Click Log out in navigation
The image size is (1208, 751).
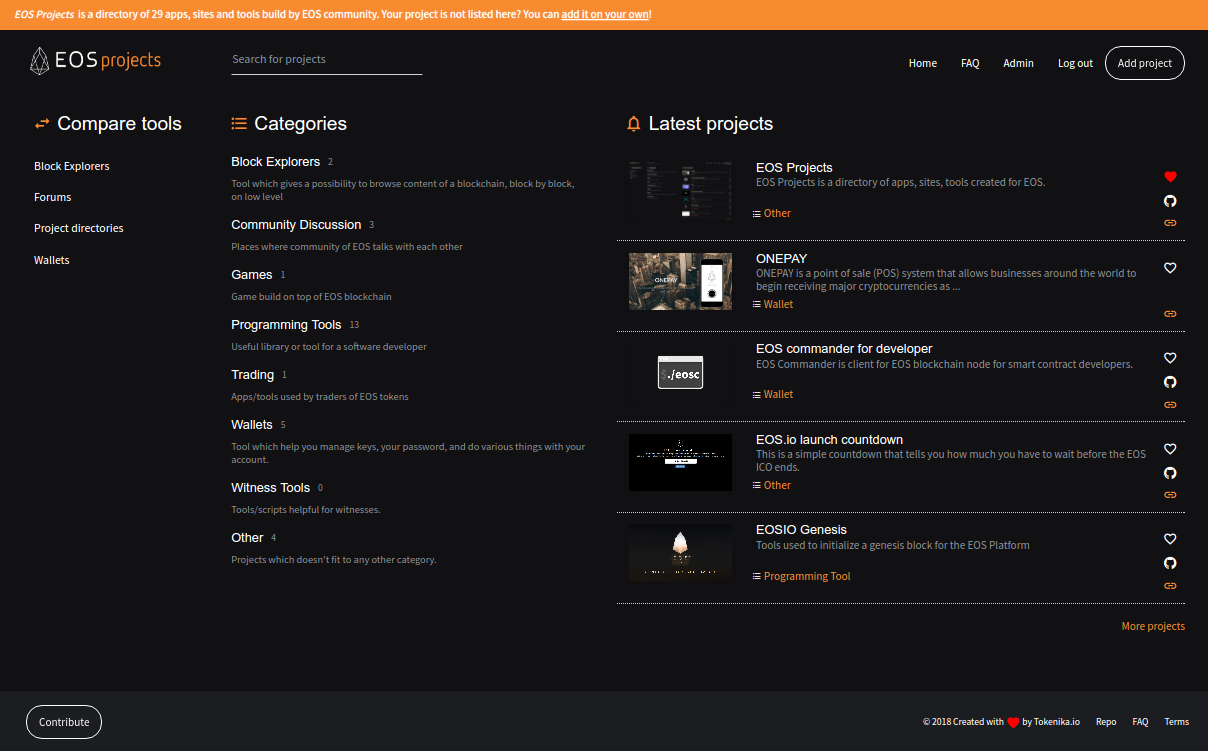point(1075,63)
